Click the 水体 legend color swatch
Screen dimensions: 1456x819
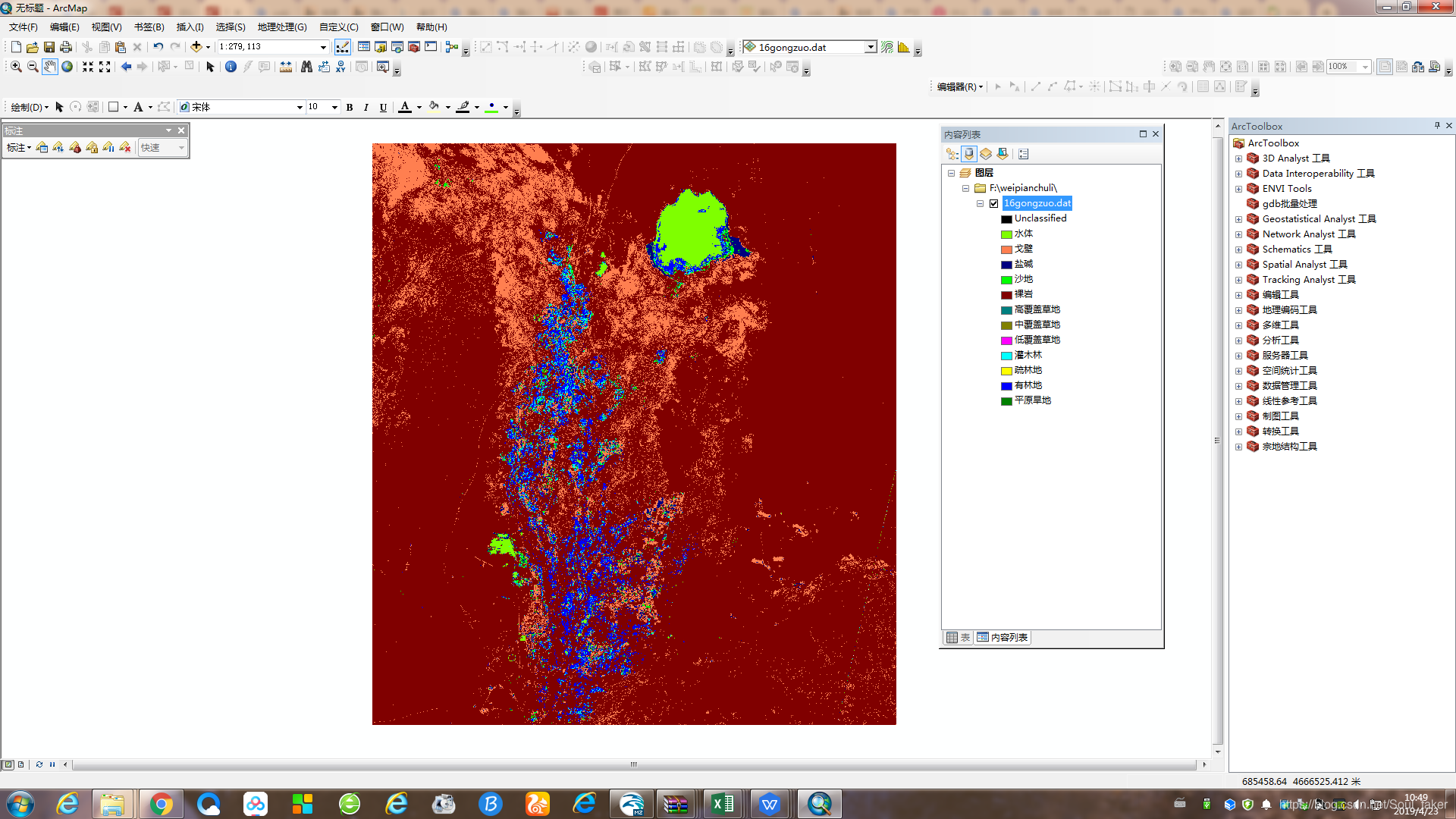pos(1006,234)
